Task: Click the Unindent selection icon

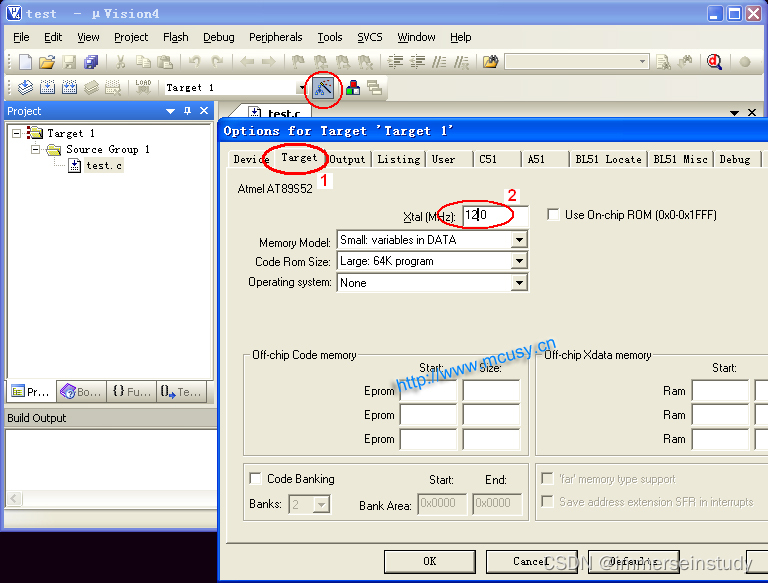Action: pyautogui.click(x=417, y=62)
